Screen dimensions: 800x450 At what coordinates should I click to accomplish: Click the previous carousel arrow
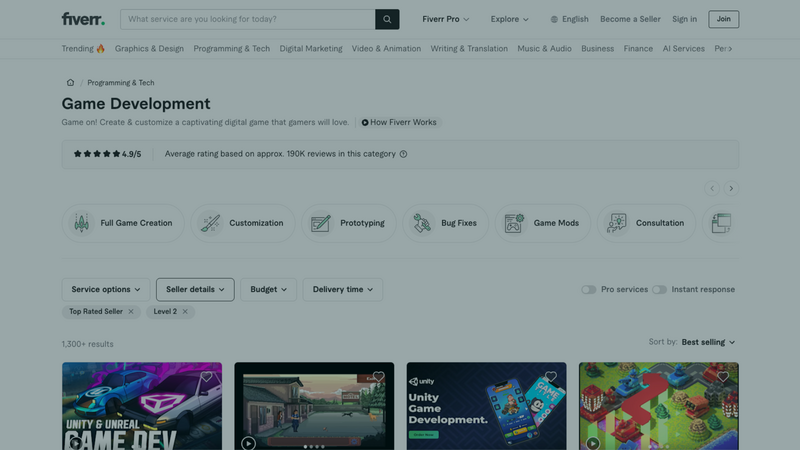point(712,188)
